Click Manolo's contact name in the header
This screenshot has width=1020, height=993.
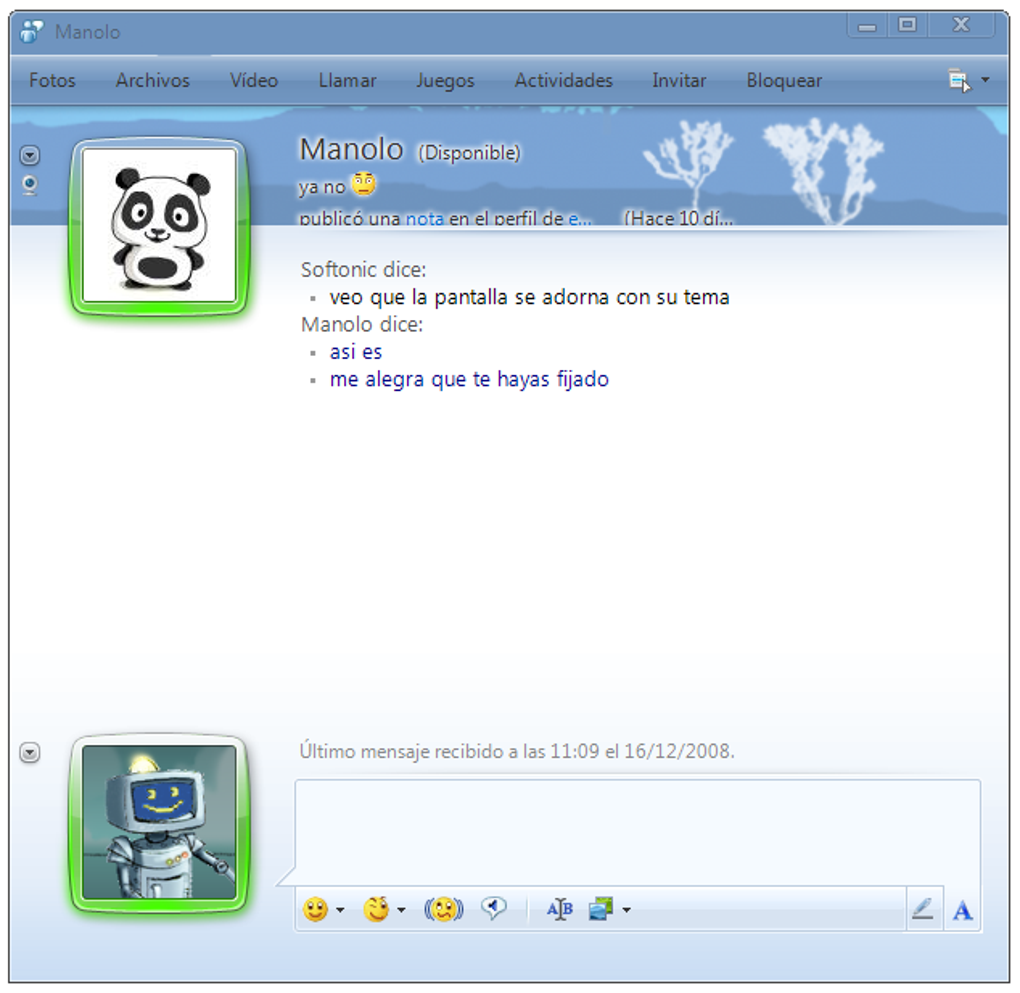(x=351, y=150)
